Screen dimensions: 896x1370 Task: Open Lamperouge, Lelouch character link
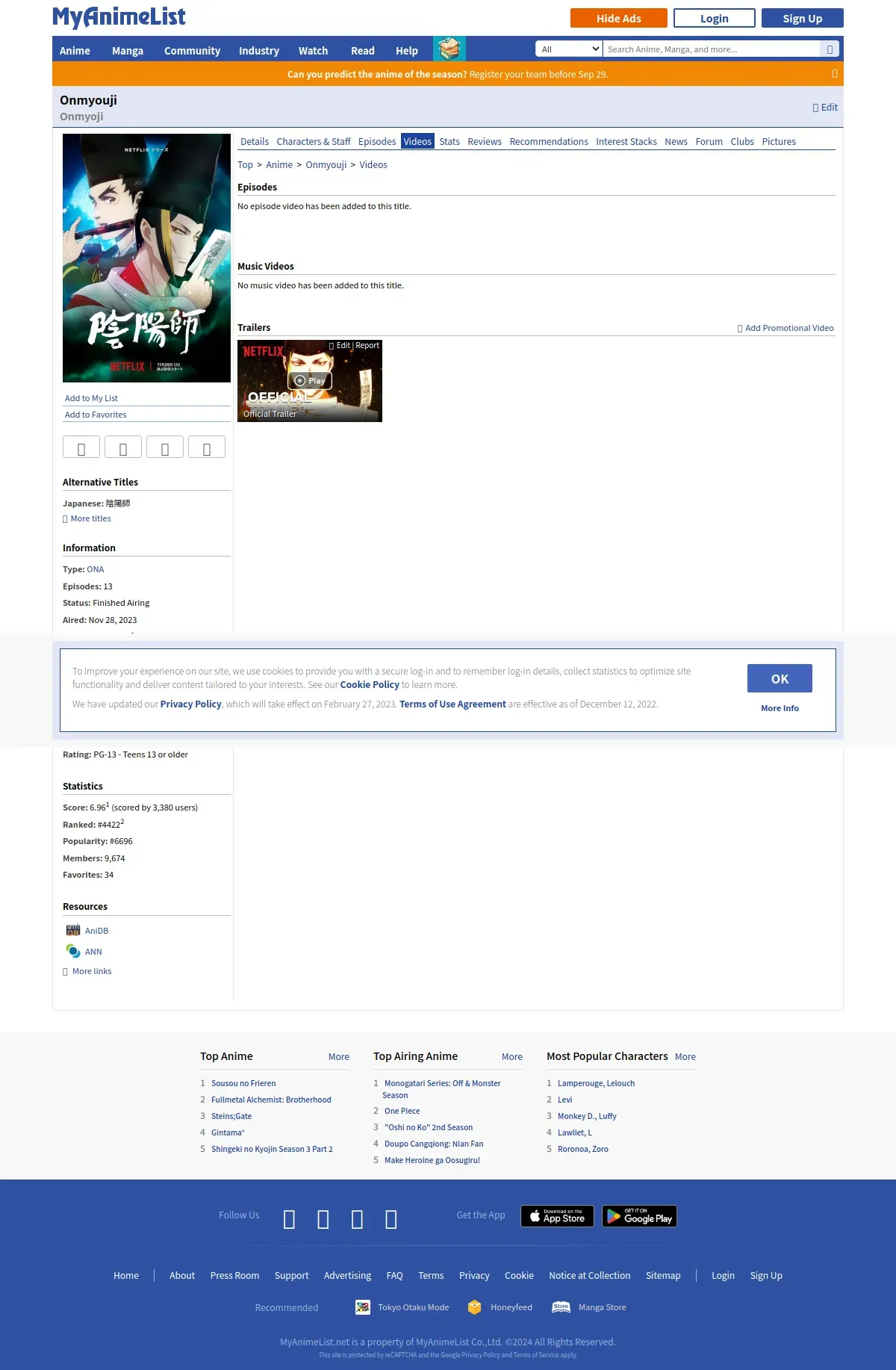[596, 1083]
